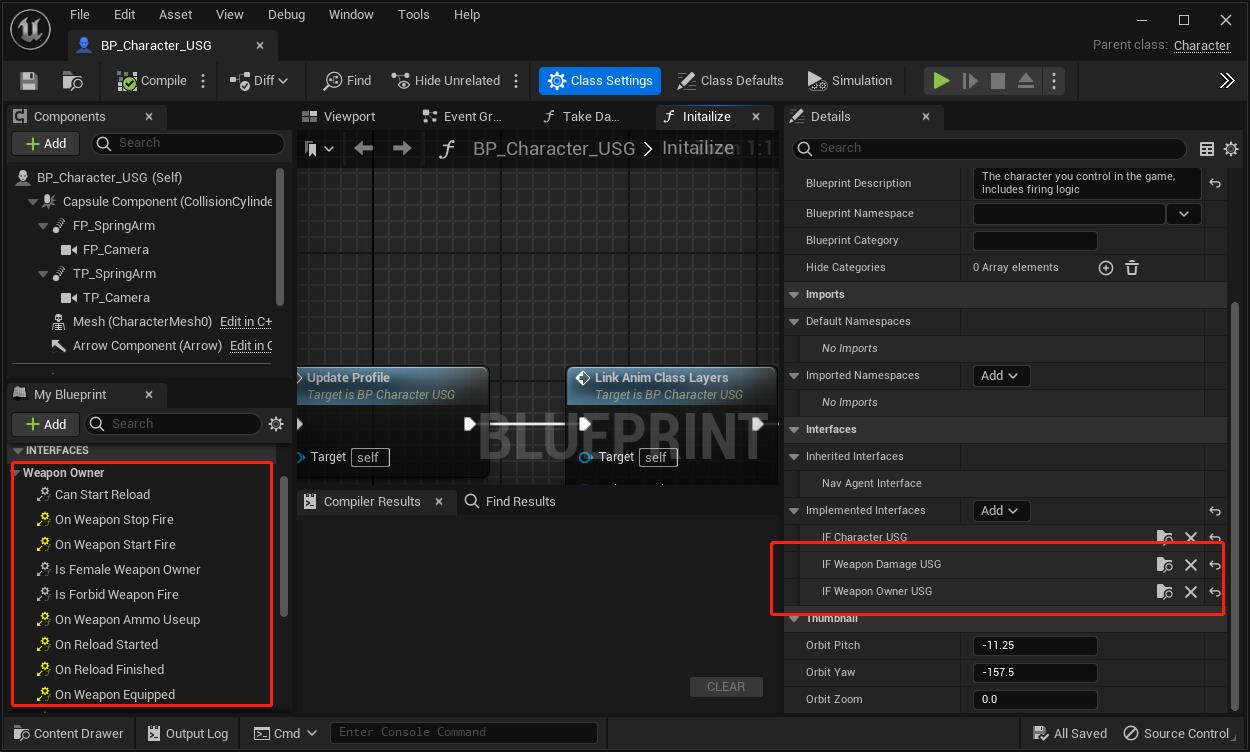Navigate back with the left arrow

click(x=364, y=148)
